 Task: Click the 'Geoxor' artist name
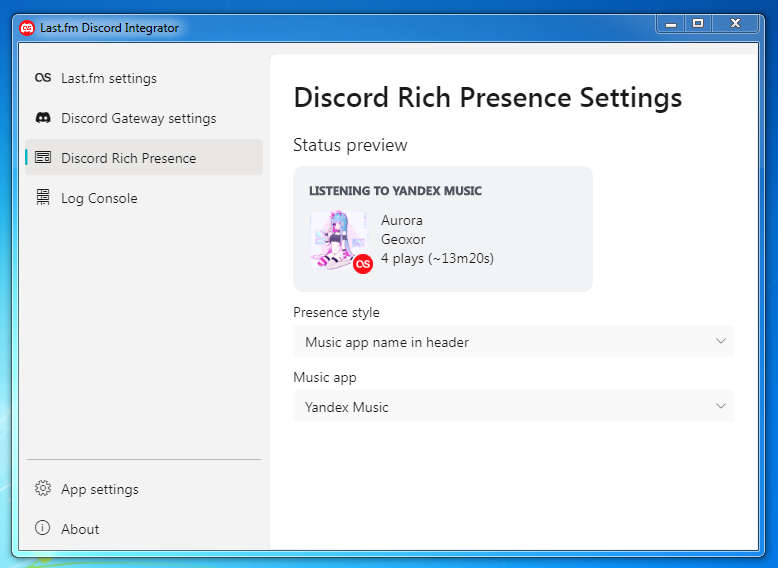pyautogui.click(x=403, y=240)
